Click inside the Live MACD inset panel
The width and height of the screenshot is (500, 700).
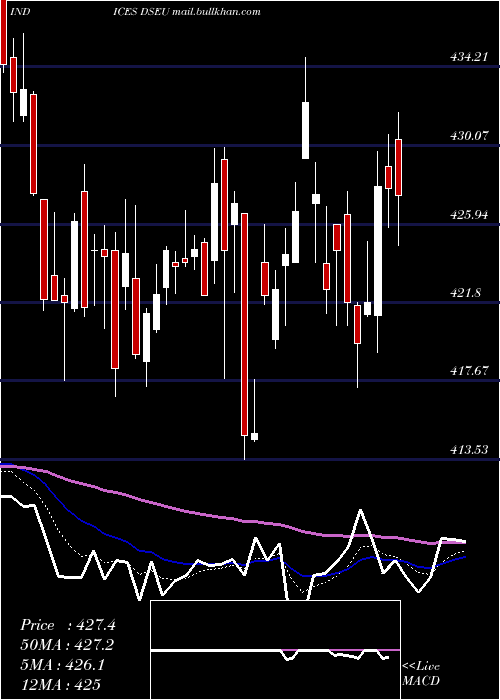[x=275, y=650]
